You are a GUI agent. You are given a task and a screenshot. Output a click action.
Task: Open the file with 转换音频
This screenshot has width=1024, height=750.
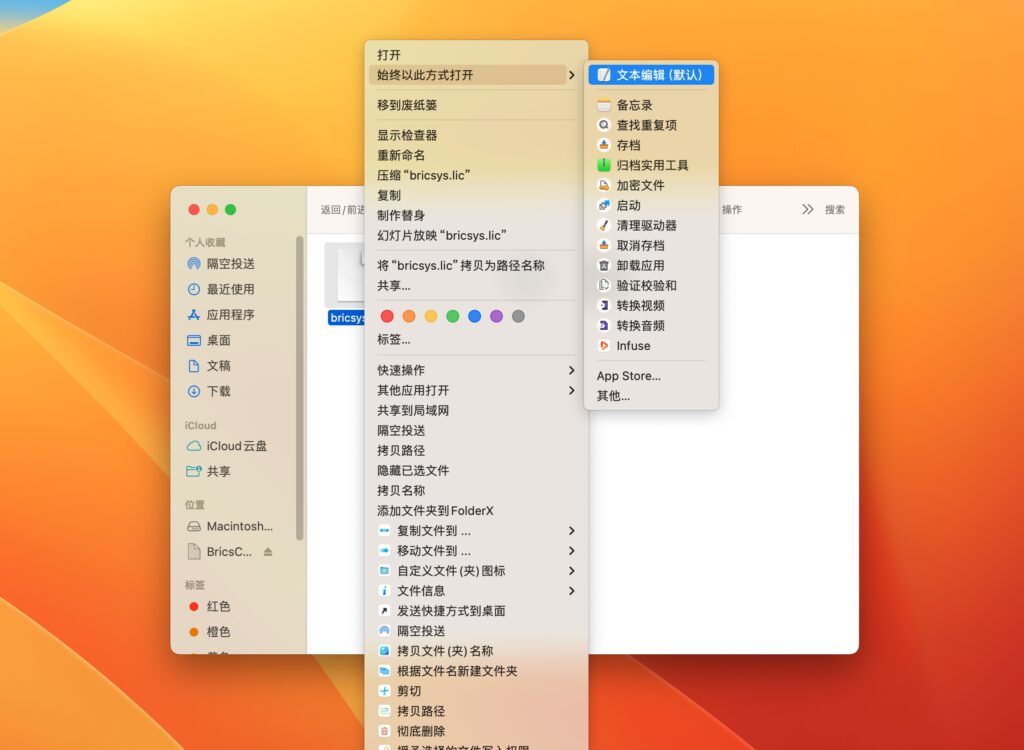[x=638, y=326]
